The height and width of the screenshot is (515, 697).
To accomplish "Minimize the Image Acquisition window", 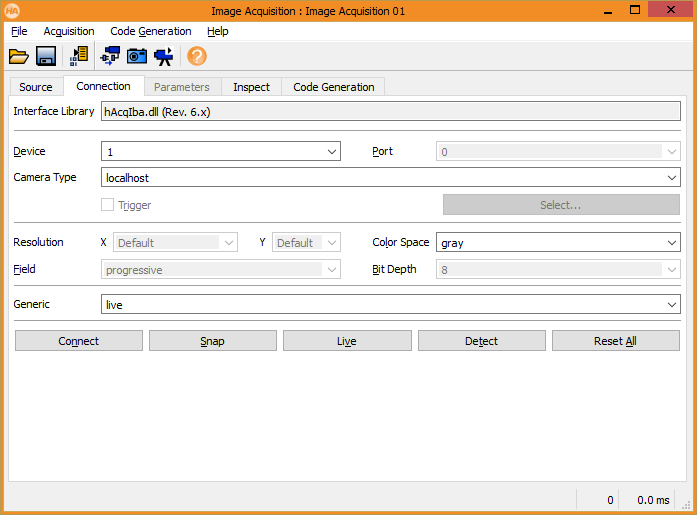I will click(608, 11).
